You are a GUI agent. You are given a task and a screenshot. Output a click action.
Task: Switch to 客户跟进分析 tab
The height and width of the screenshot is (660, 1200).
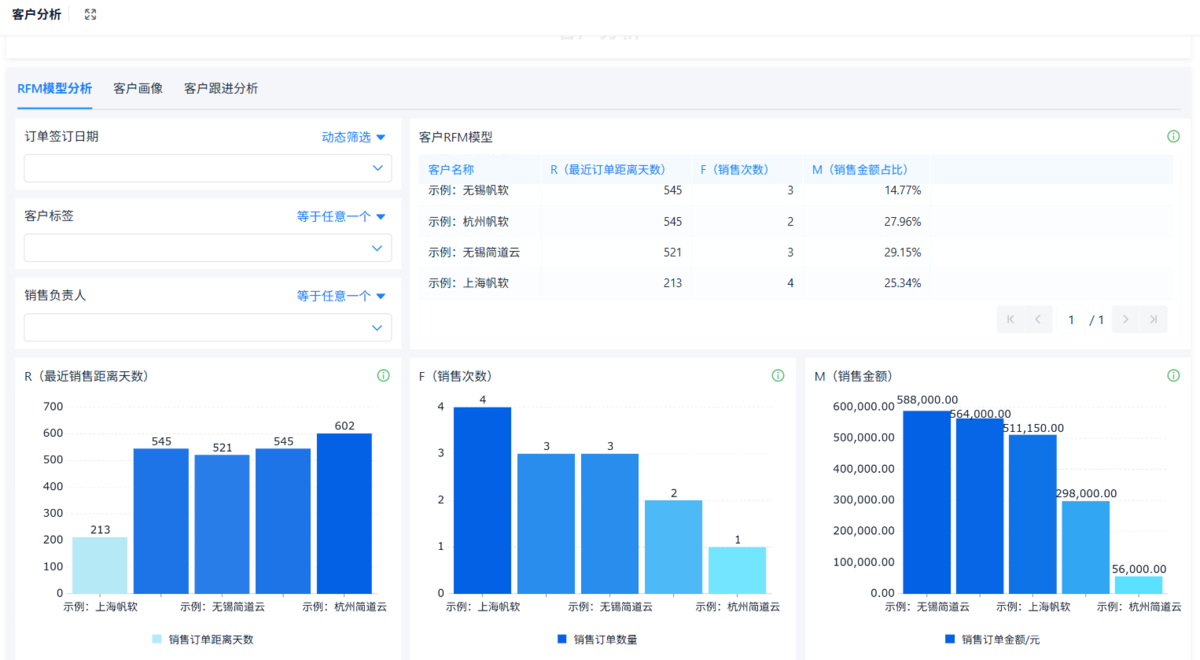coord(221,88)
